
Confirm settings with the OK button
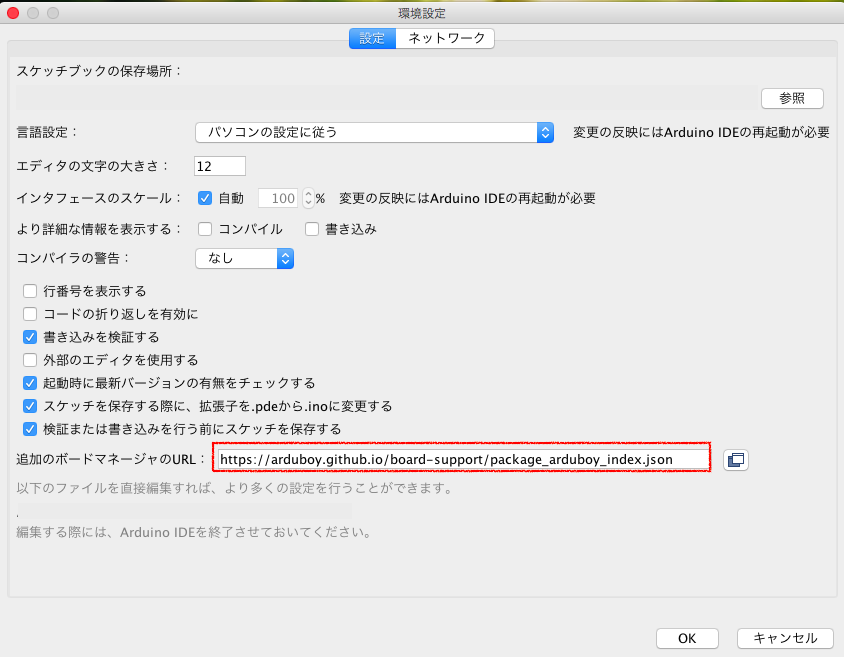[x=687, y=638]
